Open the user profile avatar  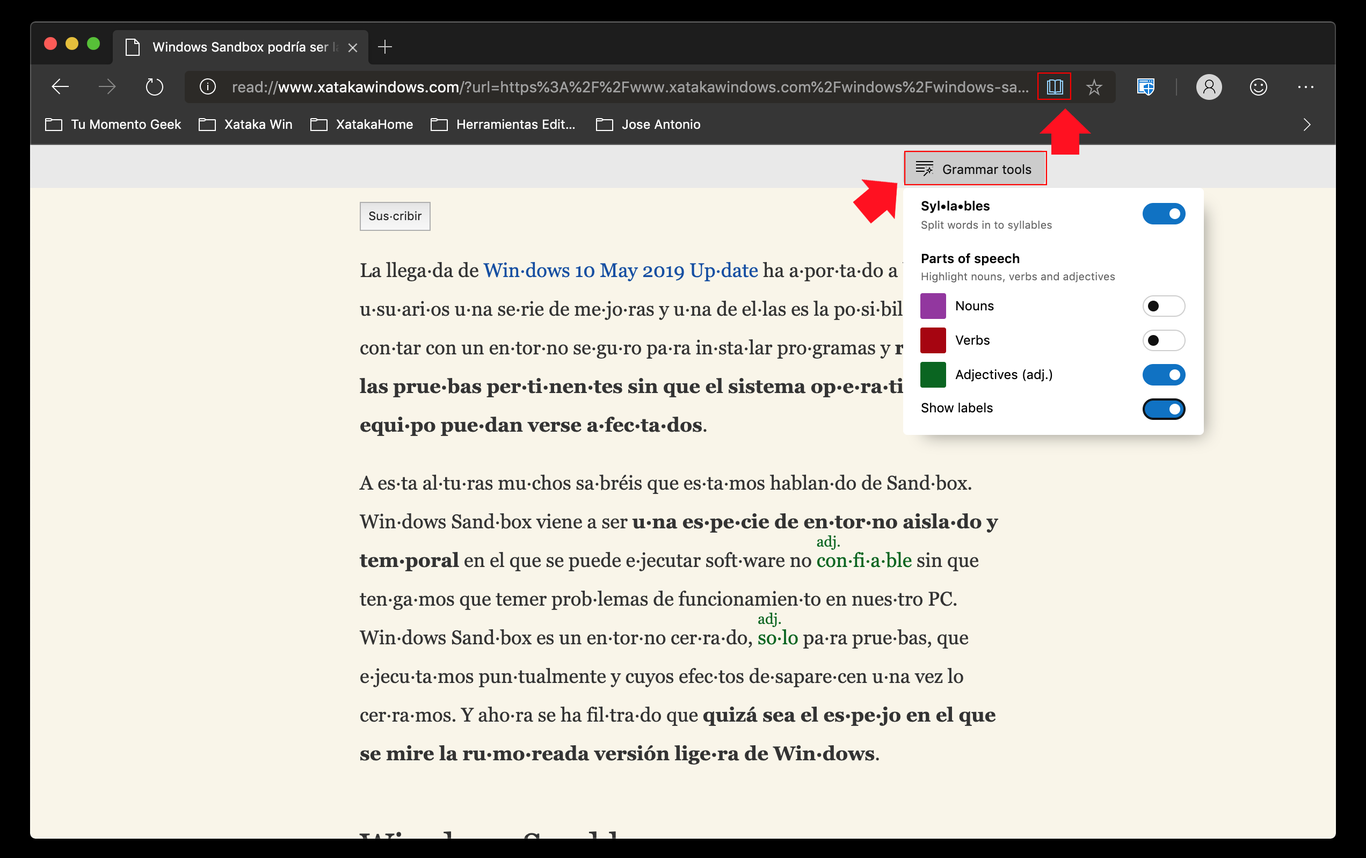coord(1209,87)
